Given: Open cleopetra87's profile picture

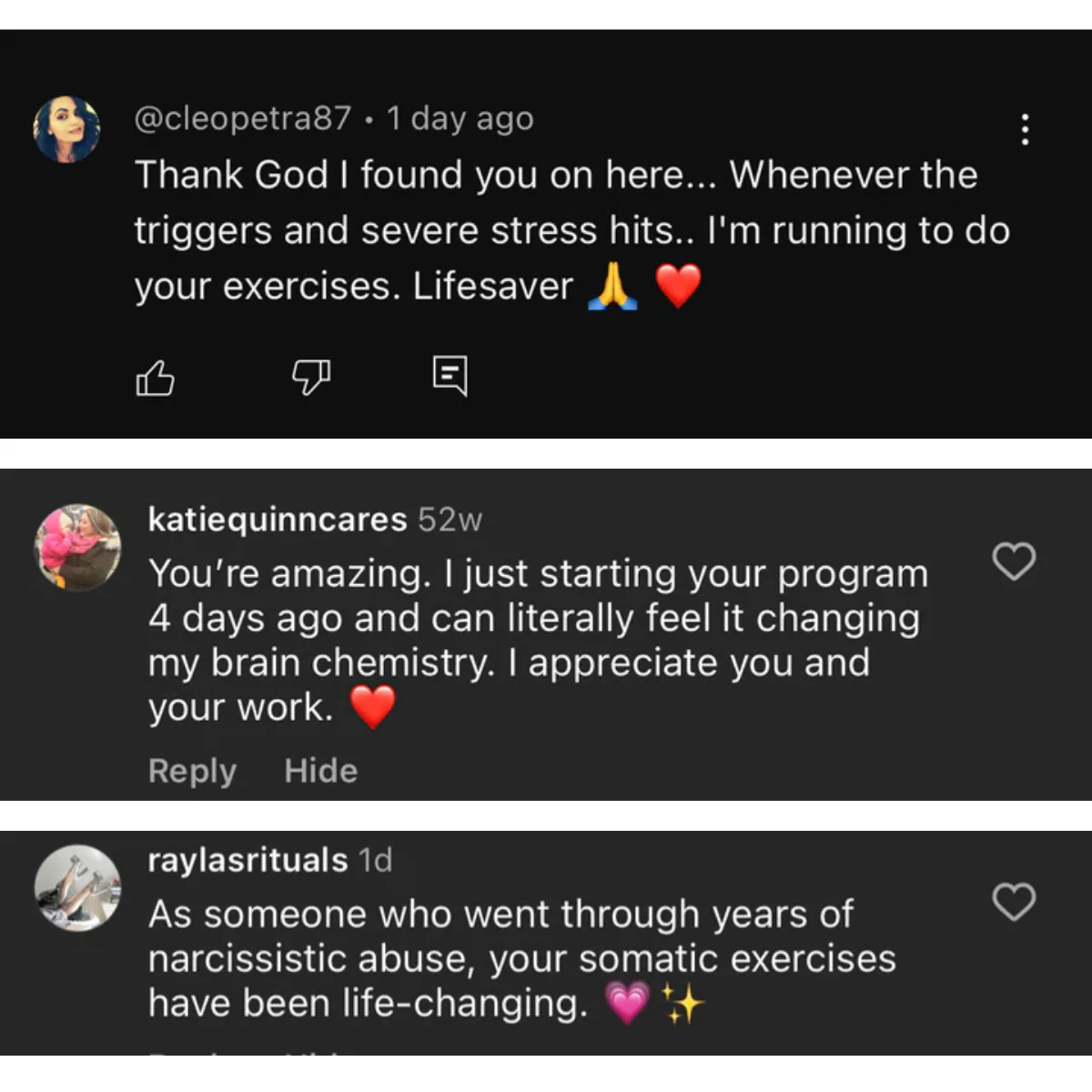Looking at the screenshot, I should tap(66, 129).
